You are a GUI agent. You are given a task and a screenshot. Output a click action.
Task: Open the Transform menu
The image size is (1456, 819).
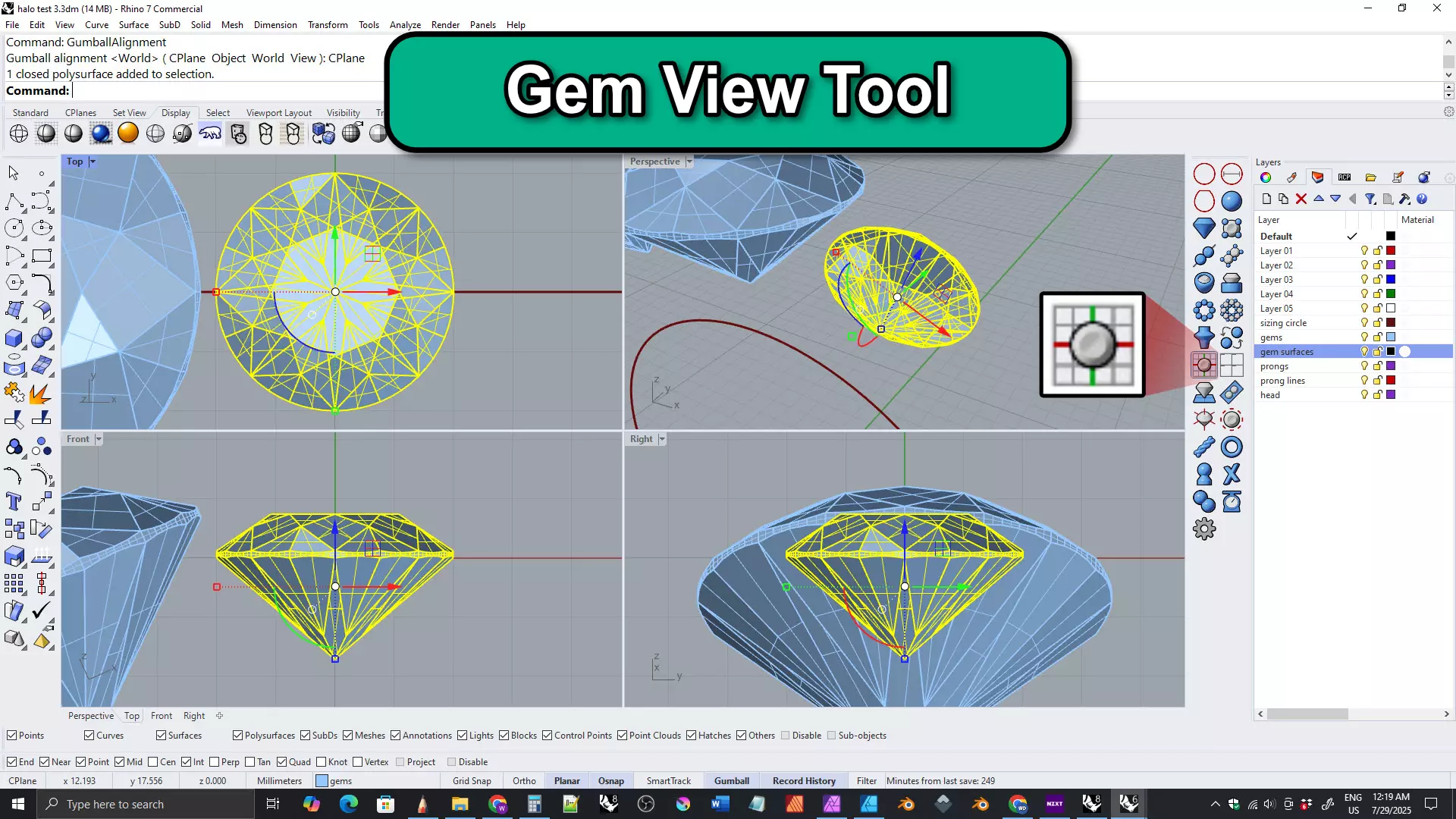pyautogui.click(x=327, y=25)
